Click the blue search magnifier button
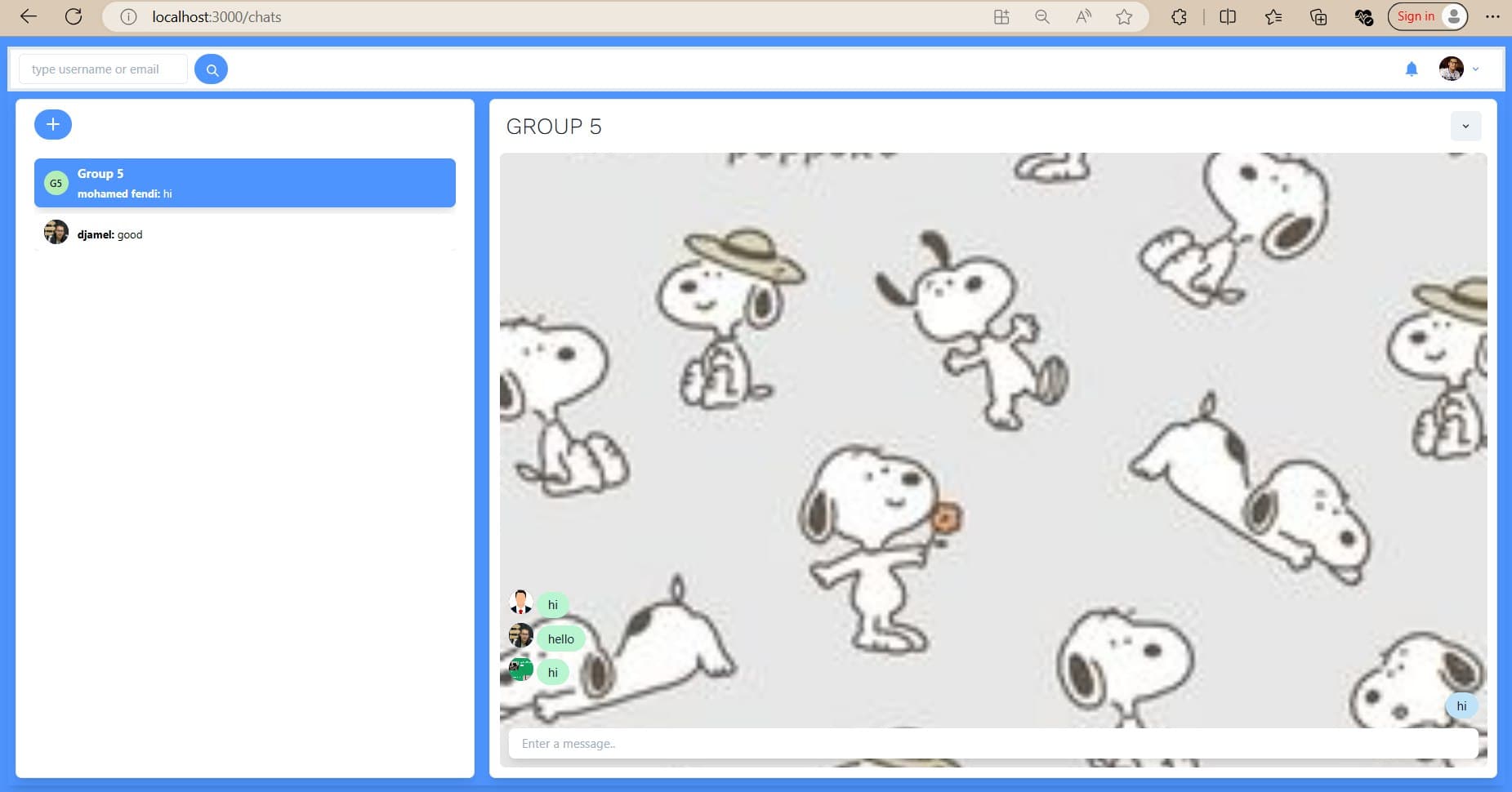The height and width of the screenshot is (792, 1512). 211,69
